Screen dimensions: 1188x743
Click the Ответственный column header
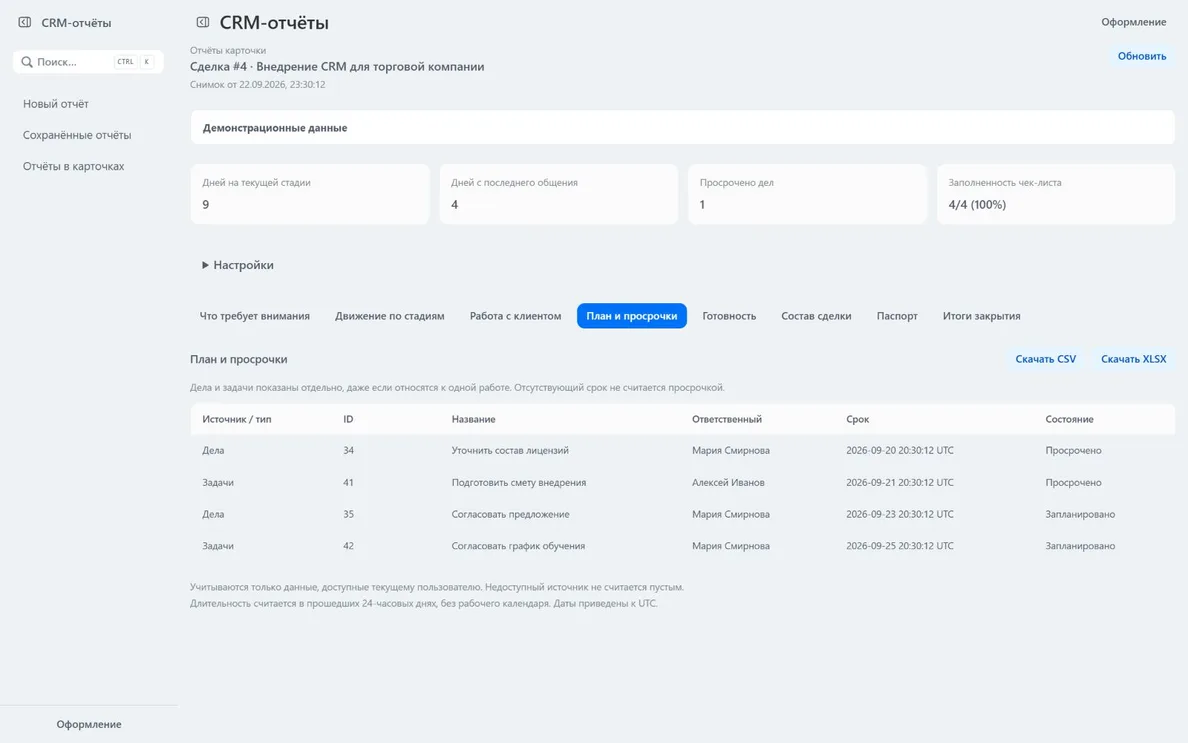[x=727, y=419]
